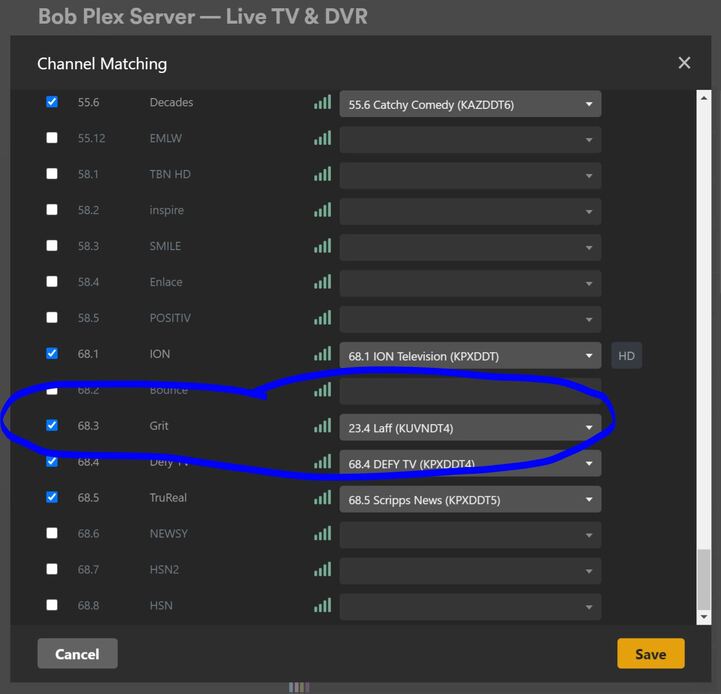The width and height of the screenshot is (721, 694).
Task: Expand guide match dropdown for 68.7 HSN2
Action: [x=470, y=571]
